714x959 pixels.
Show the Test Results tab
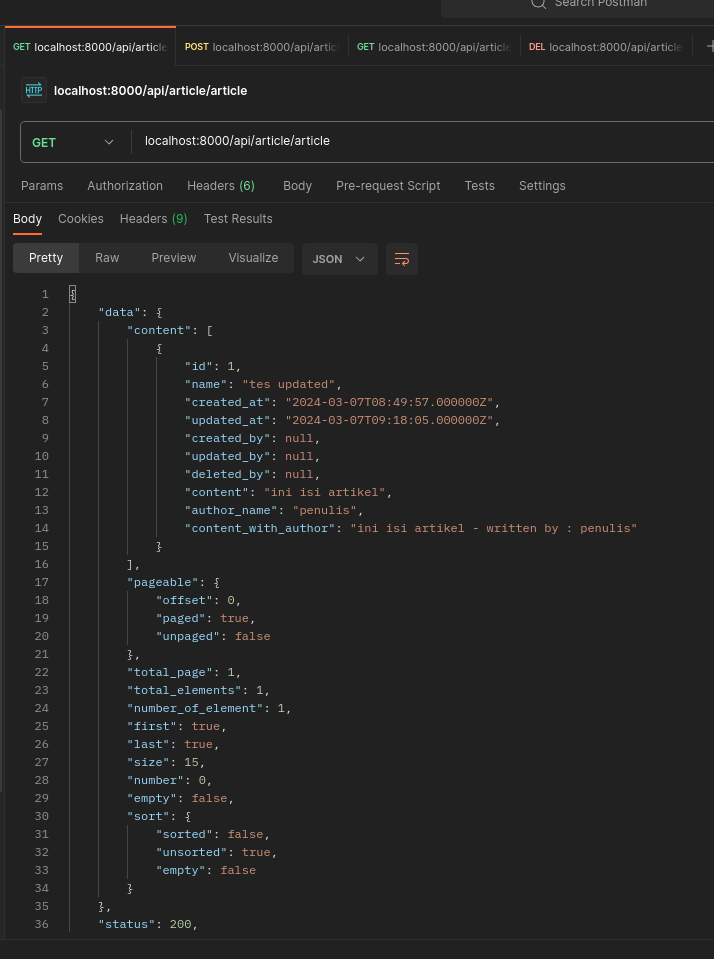tap(238, 219)
